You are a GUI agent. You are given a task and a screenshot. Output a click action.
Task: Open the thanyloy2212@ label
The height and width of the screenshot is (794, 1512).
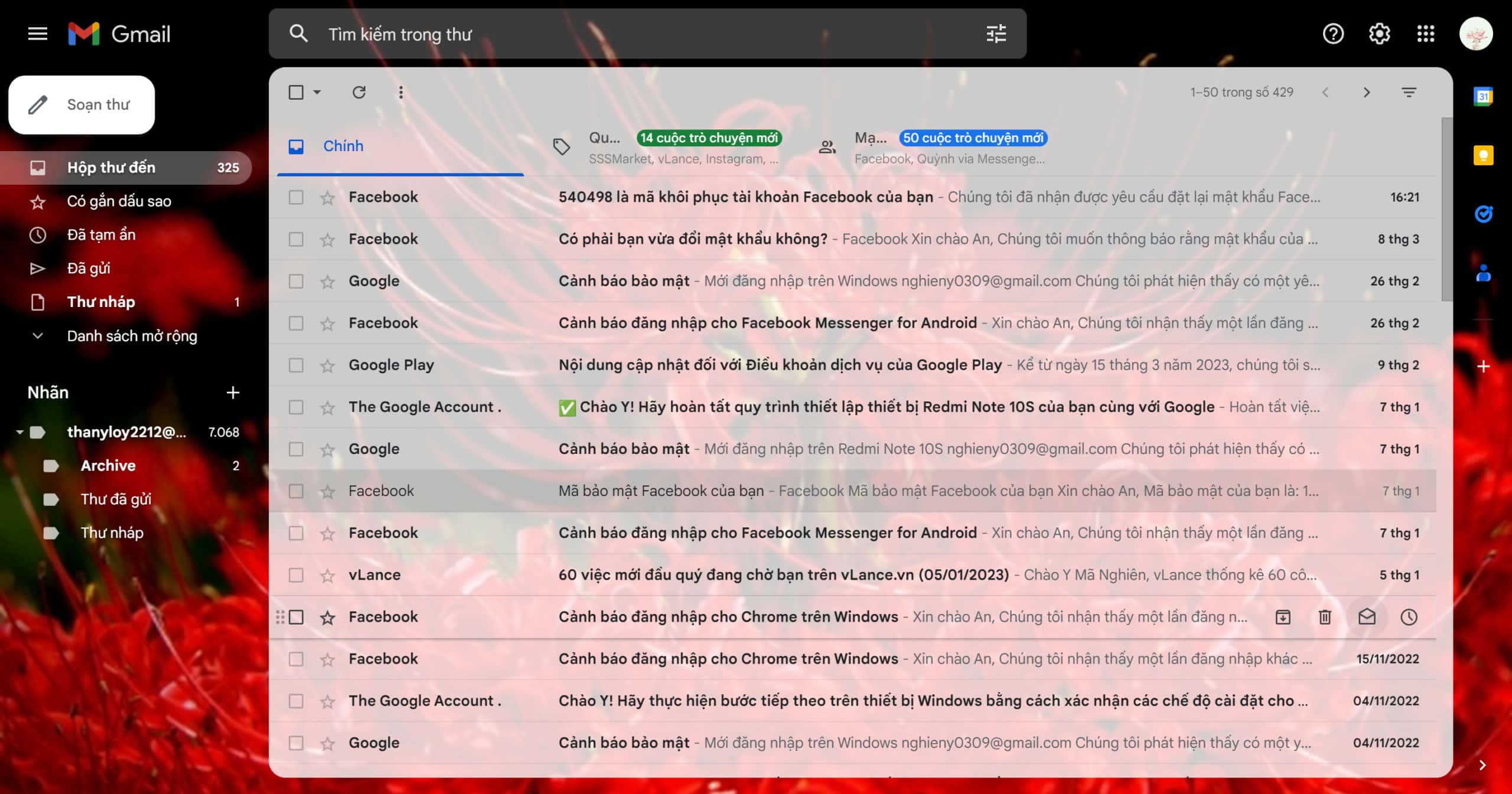[126, 432]
